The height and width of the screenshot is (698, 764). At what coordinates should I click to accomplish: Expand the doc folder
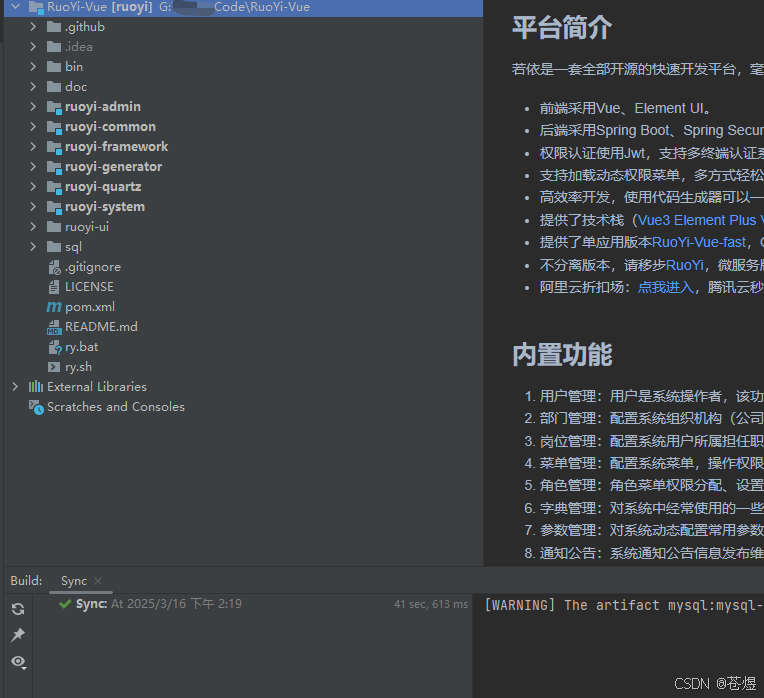(x=33, y=87)
